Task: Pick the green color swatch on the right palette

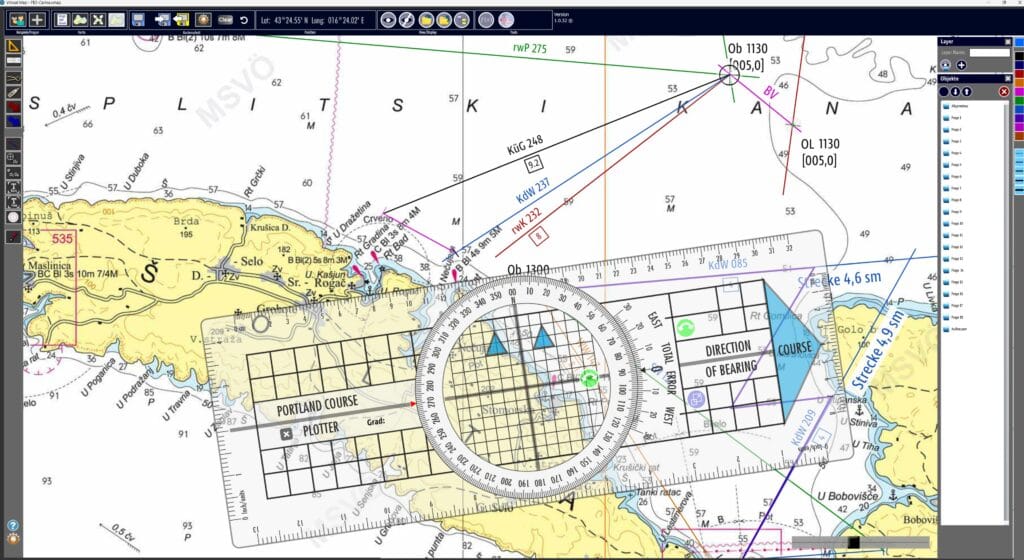Action: pos(1019,101)
